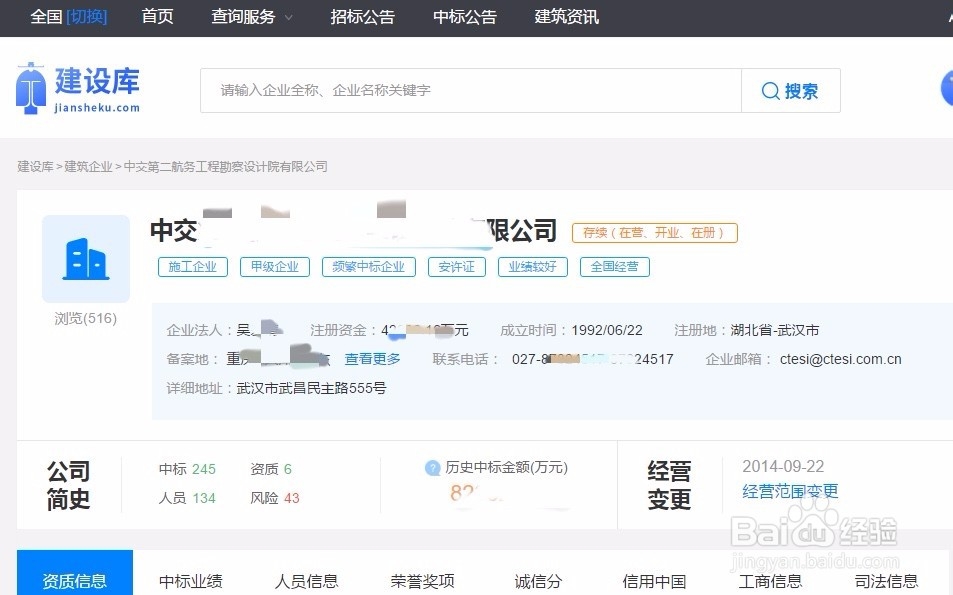Click the date 2014-09-22
Viewport: 953px width, 595px height.
(x=783, y=467)
